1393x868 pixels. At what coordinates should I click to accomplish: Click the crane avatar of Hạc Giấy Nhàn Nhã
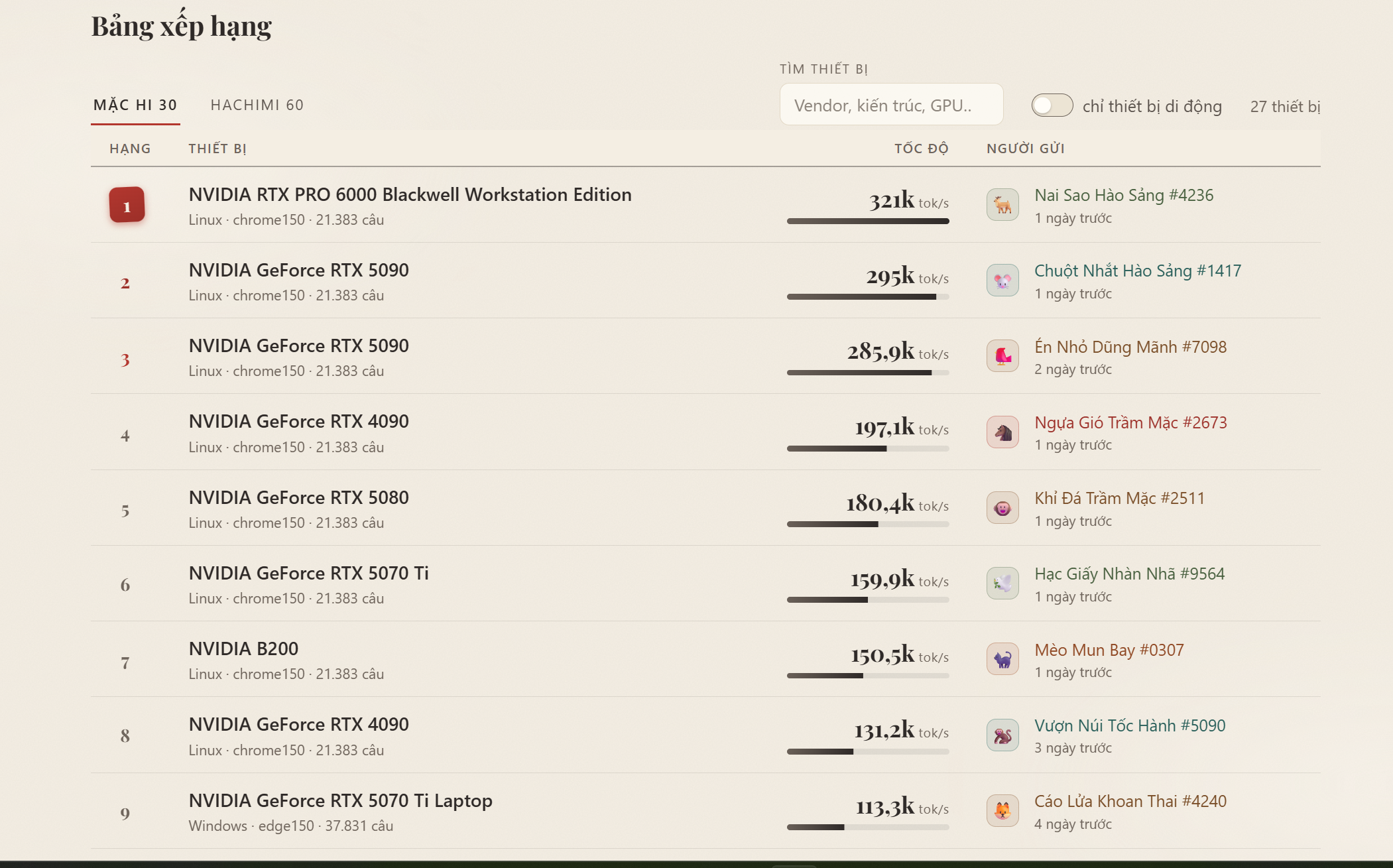point(1002,584)
